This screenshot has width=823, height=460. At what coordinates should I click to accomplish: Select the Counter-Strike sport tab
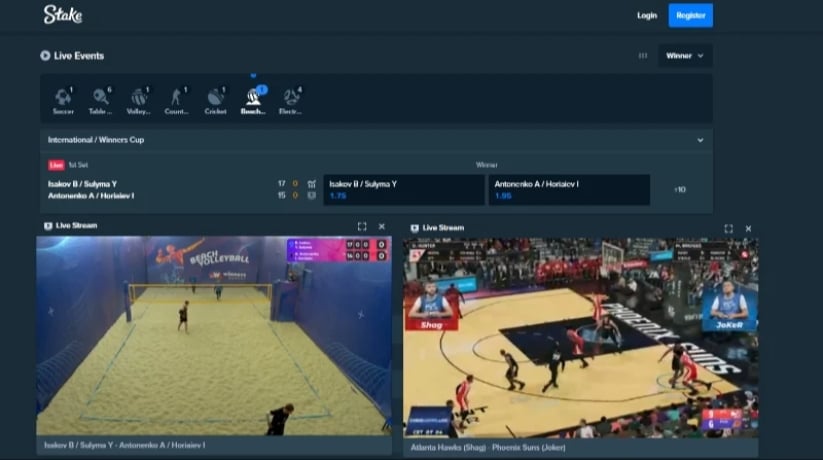[x=176, y=100]
